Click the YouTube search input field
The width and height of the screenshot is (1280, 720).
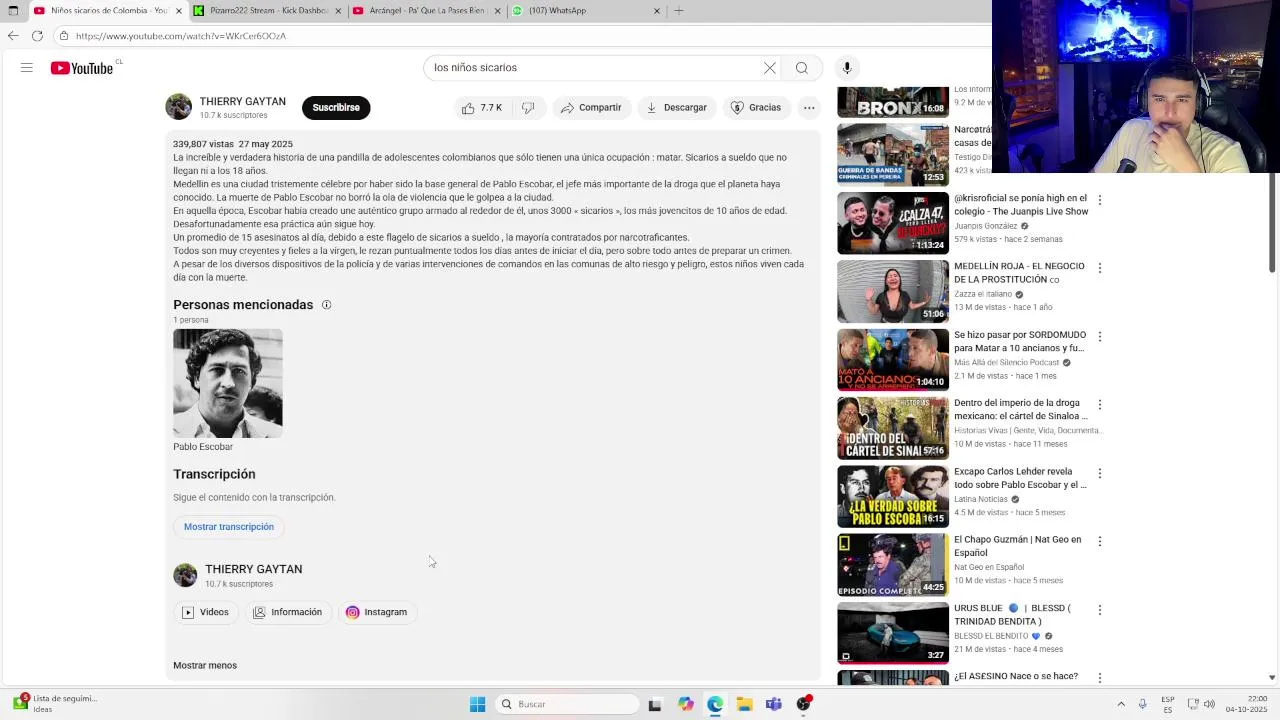(595, 68)
